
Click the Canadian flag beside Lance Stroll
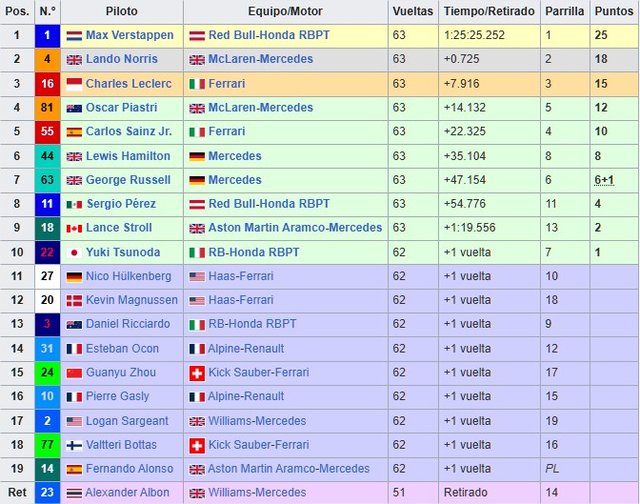pos(74,229)
